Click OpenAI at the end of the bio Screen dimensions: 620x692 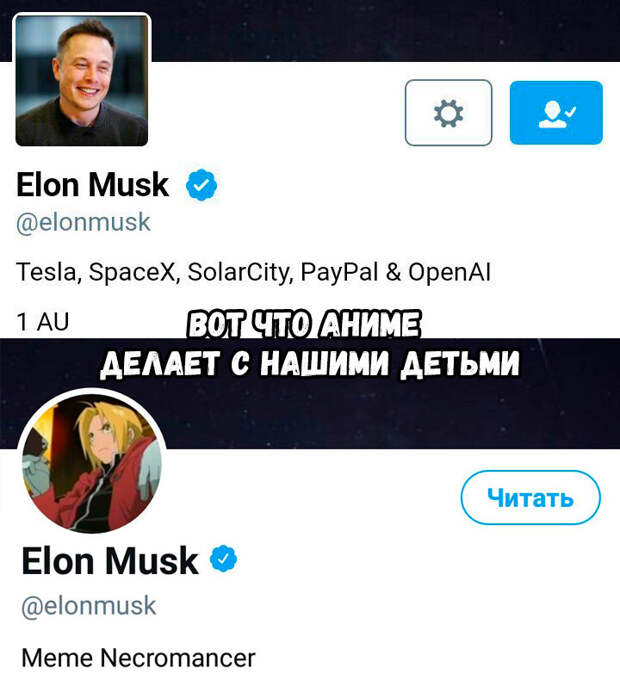(449, 272)
